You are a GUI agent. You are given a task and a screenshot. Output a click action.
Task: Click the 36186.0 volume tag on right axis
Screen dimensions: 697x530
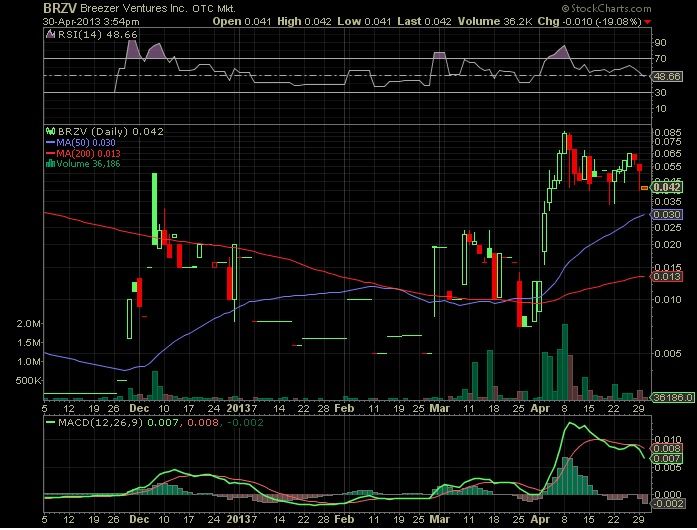pos(673,397)
